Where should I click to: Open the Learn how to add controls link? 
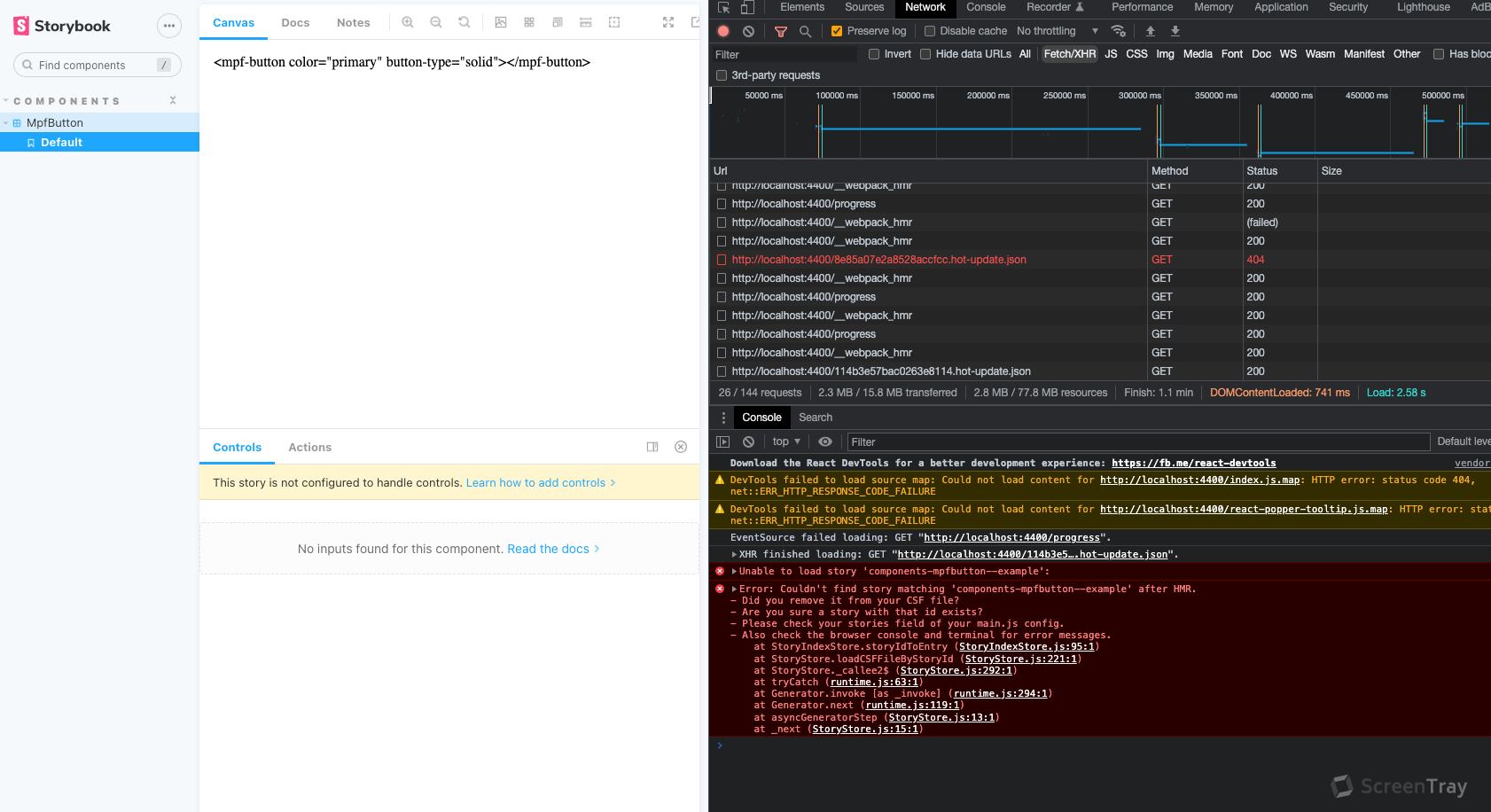(x=535, y=482)
